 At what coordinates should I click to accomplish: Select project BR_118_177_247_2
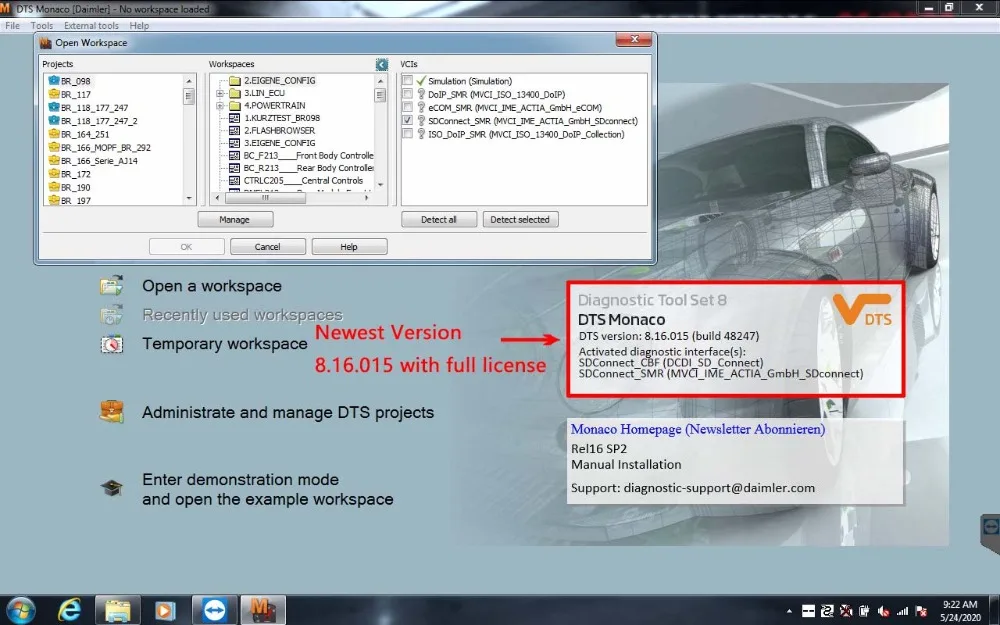(x=99, y=121)
